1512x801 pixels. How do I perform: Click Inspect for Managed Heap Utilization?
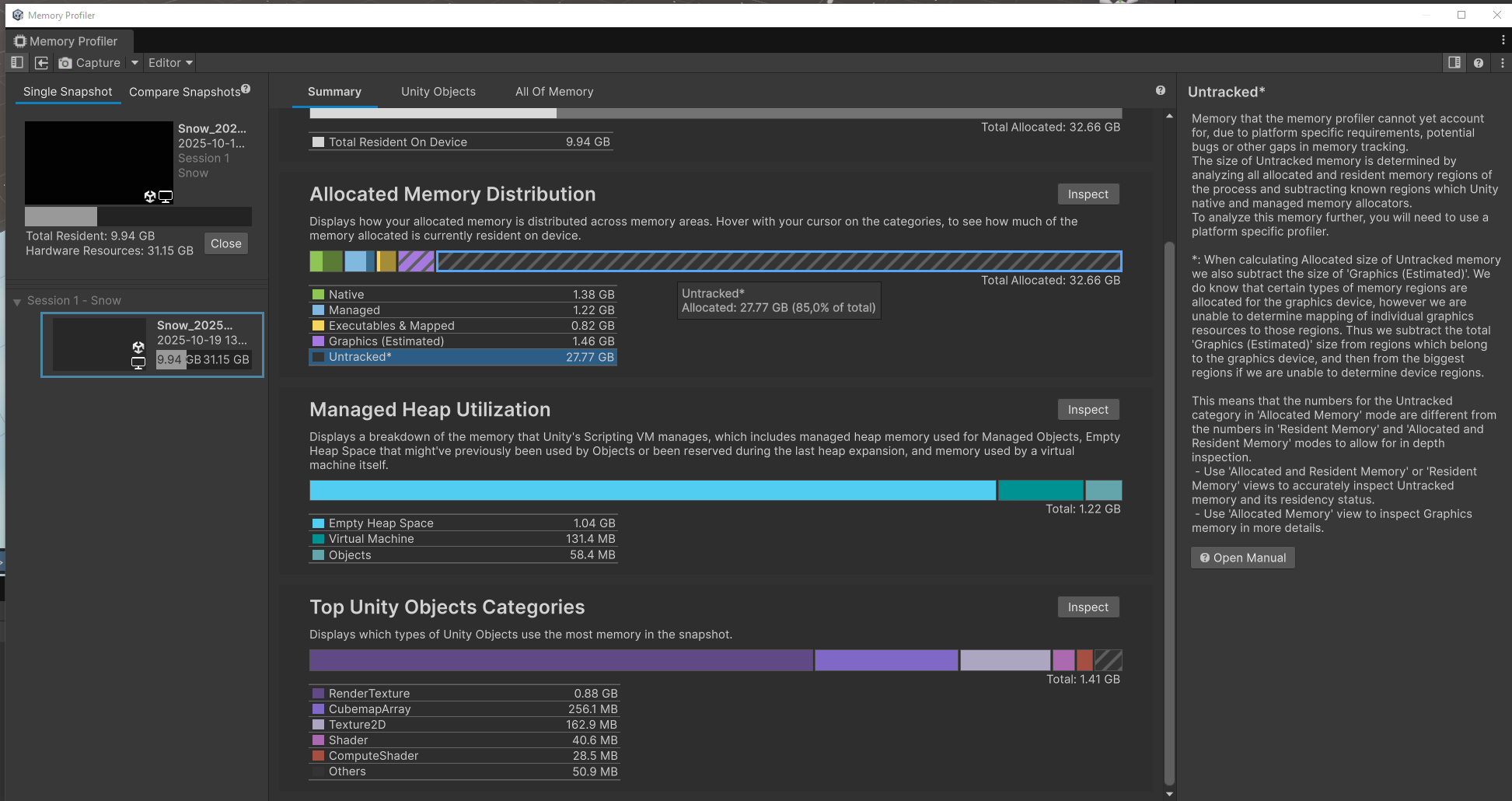(1088, 410)
